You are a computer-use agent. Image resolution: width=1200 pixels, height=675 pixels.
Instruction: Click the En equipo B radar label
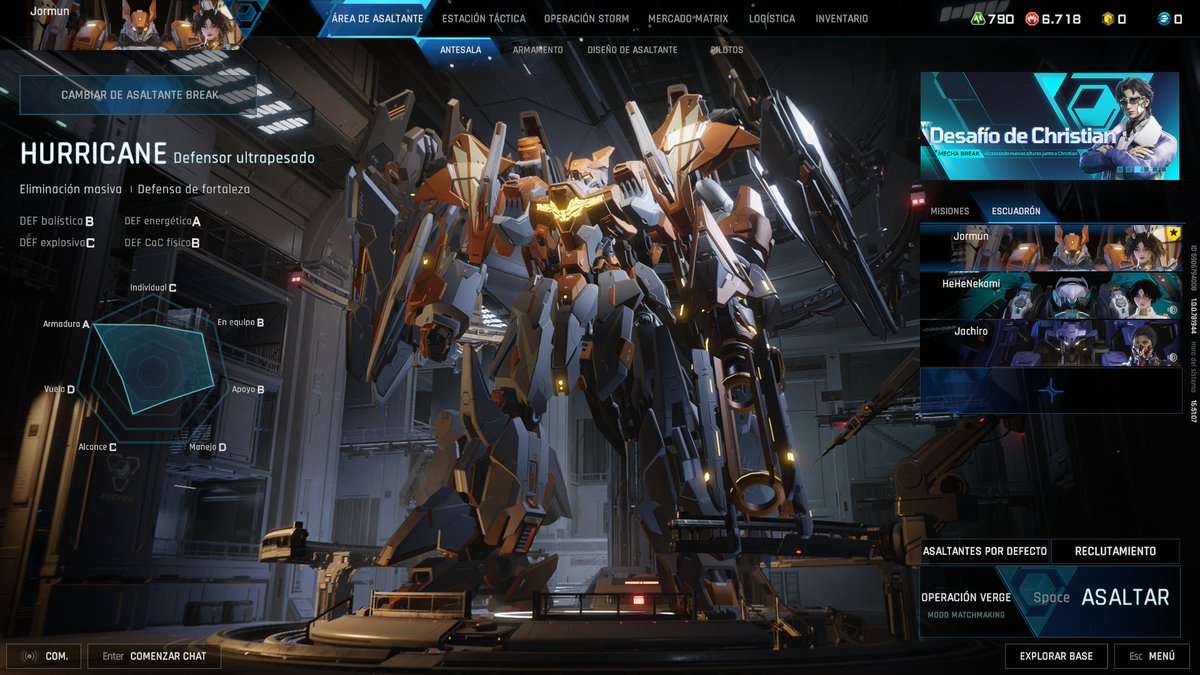(241, 323)
